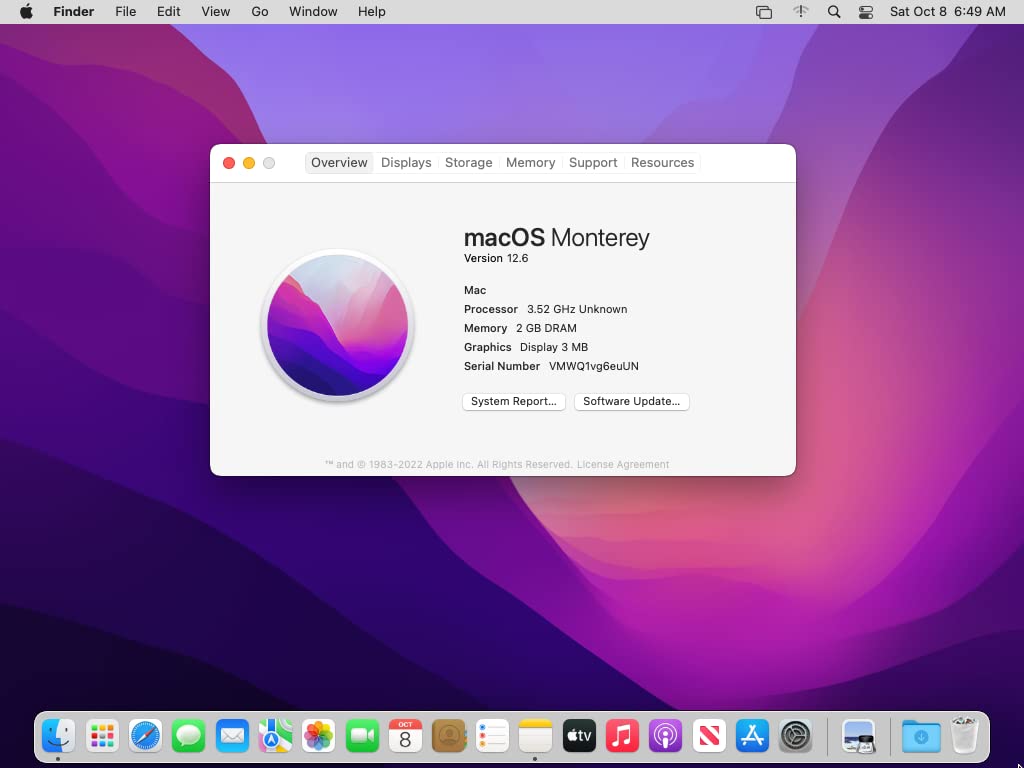Open Mail from the Dock
The height and width of the screenshot is (768, 1024).
click(232, 736)
